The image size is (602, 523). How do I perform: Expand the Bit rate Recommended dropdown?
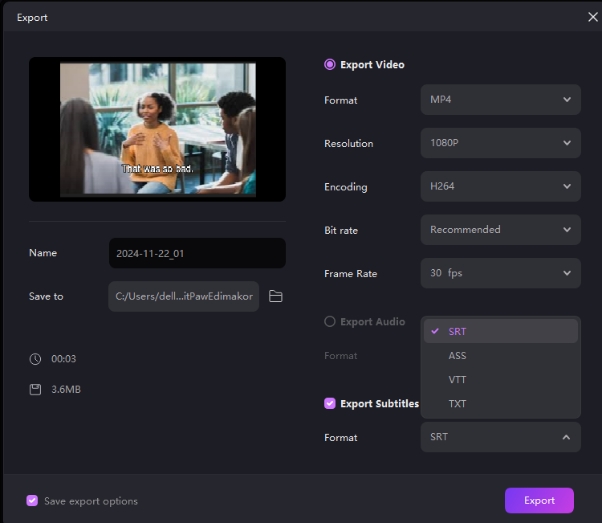tap(500, 230)
